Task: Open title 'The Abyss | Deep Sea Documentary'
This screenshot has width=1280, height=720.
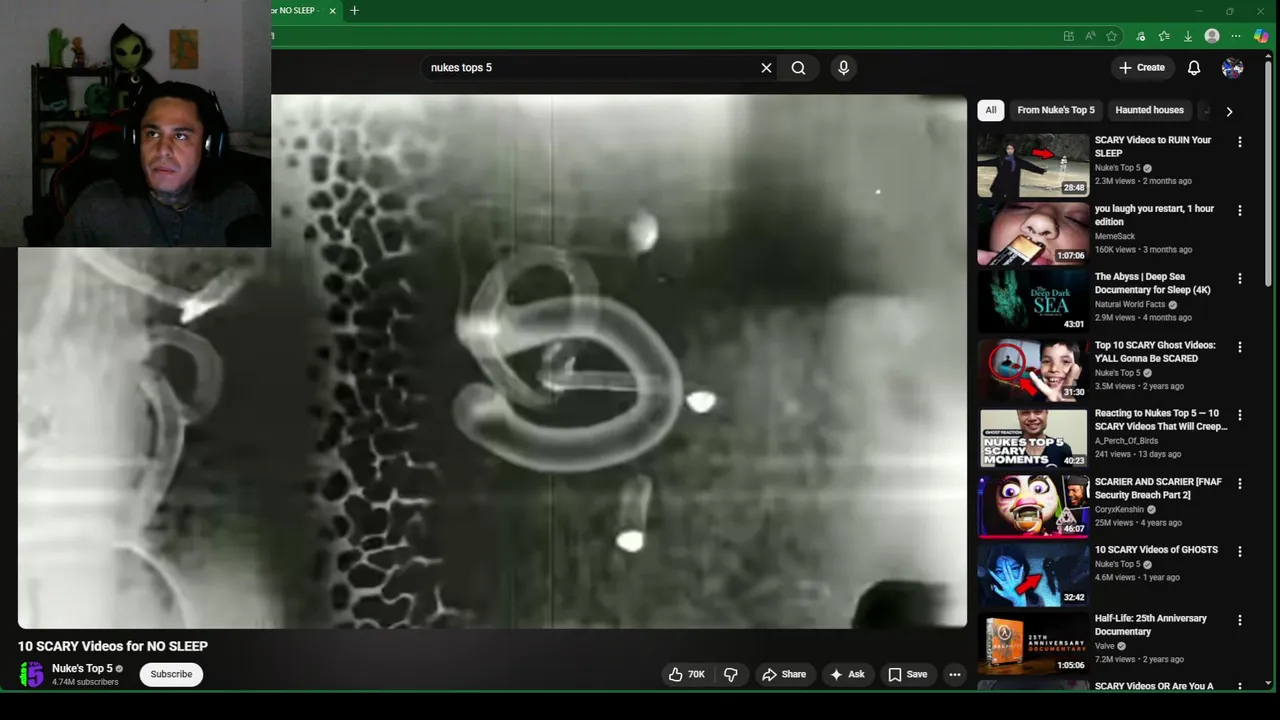Action: pyautogui.click(x=1153, y=283)
